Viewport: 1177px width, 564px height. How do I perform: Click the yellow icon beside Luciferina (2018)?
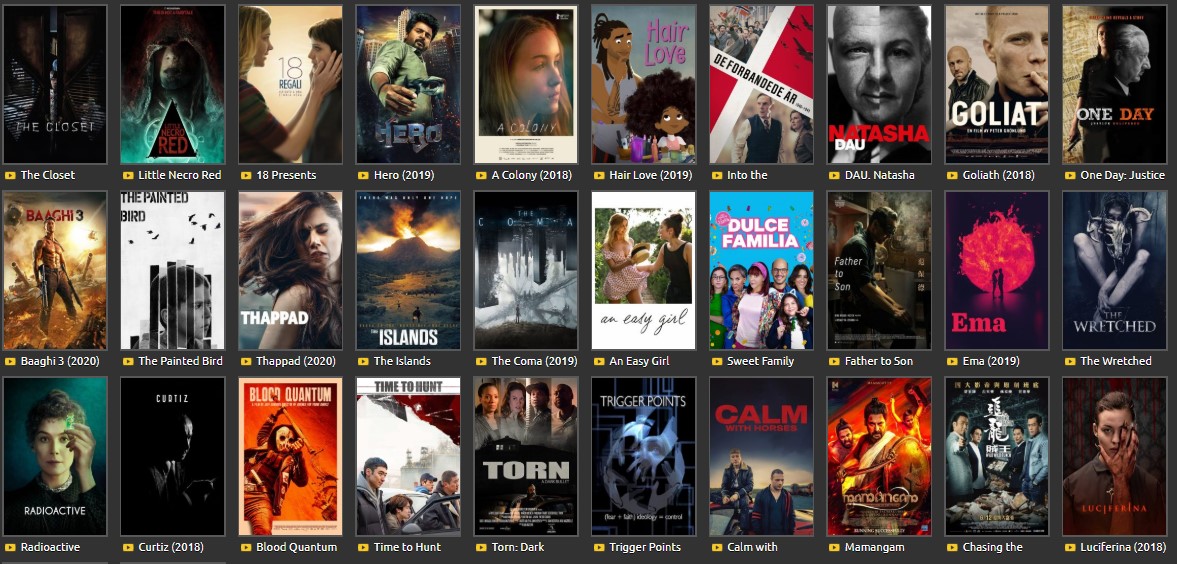pos(1070,547)
